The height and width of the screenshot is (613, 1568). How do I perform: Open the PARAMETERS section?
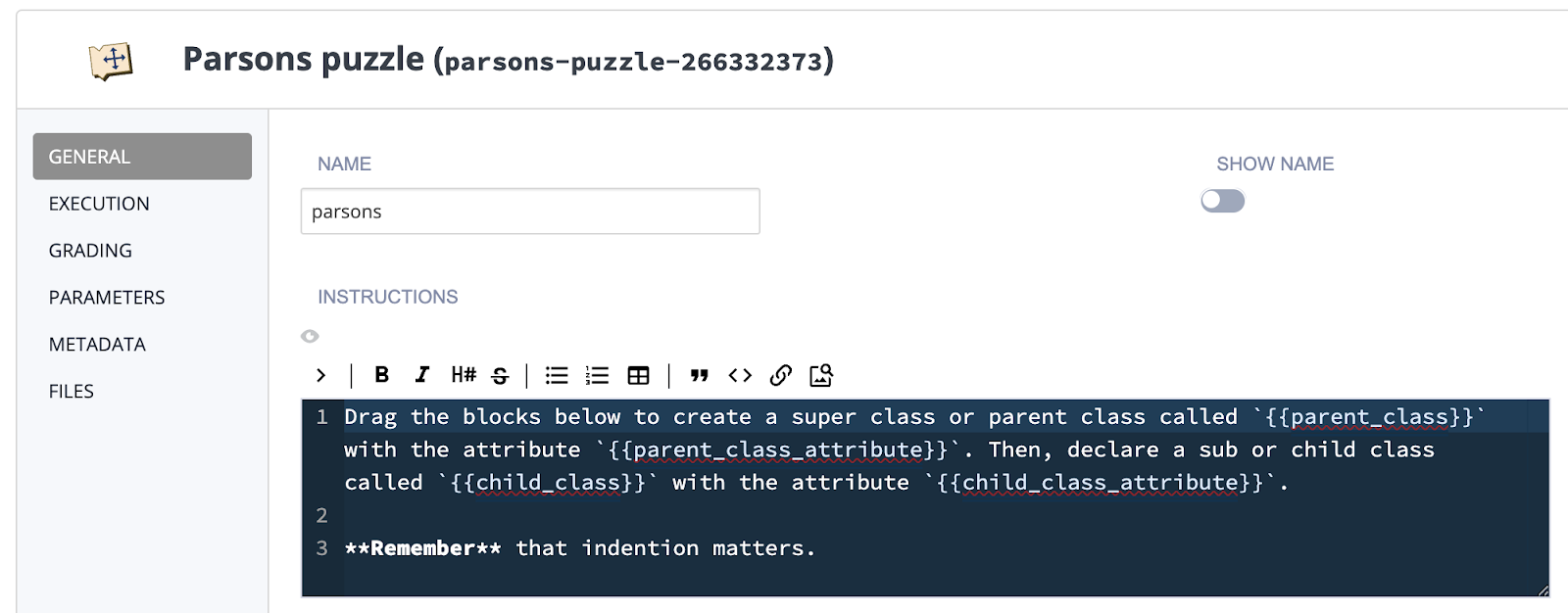(x=106, y=297)
